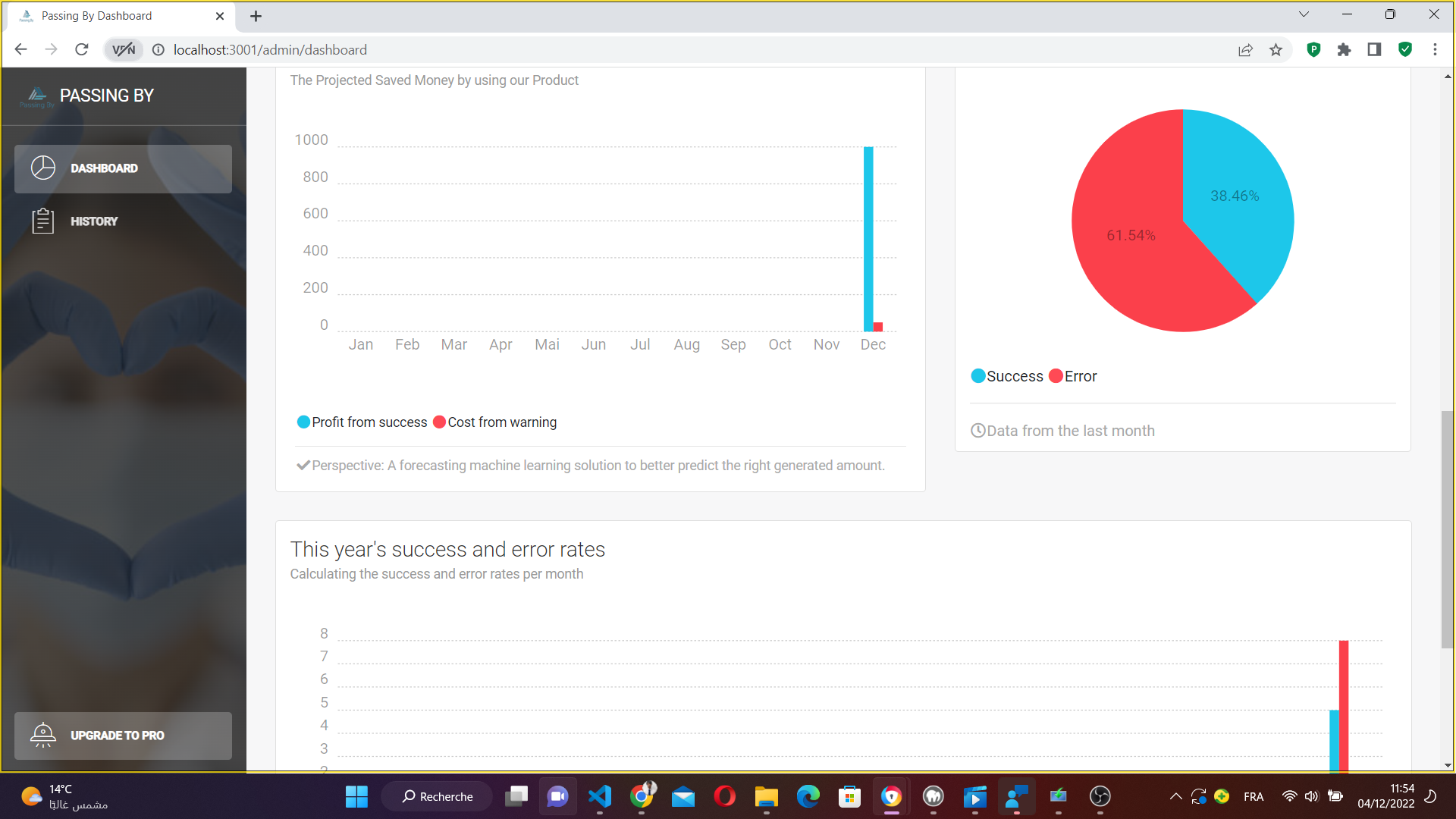Toggle the browser side panel icon
1456x819 pixels.
(x=1374, y=50)
